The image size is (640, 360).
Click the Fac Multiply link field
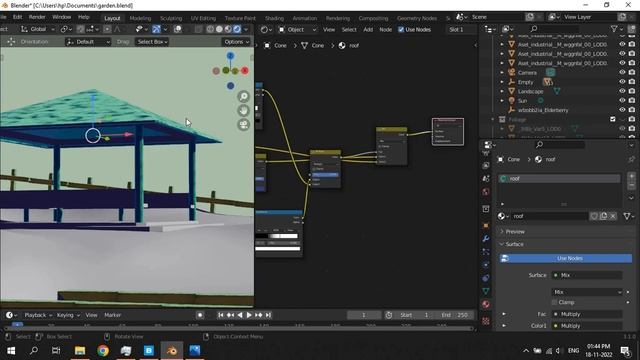click(x=587, y=314)
